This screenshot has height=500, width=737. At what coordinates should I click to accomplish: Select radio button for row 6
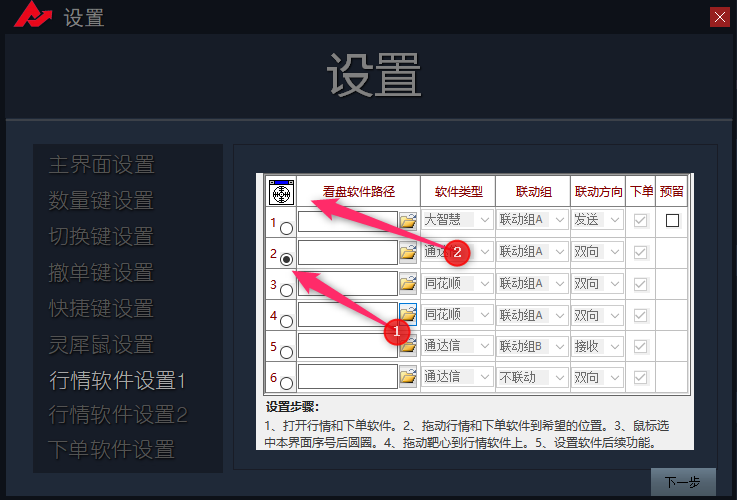tap(286, 383)
